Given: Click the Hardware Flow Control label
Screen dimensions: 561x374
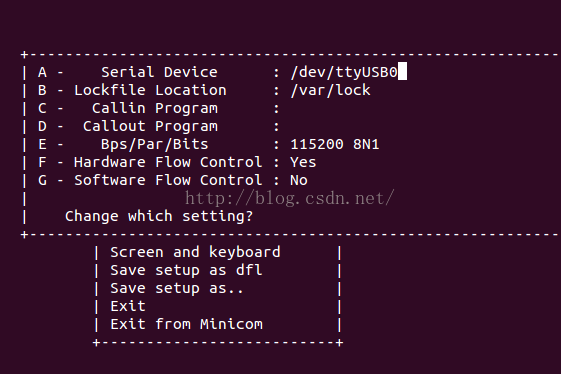Looking at the screenshot, I should (x=168, y=162).
